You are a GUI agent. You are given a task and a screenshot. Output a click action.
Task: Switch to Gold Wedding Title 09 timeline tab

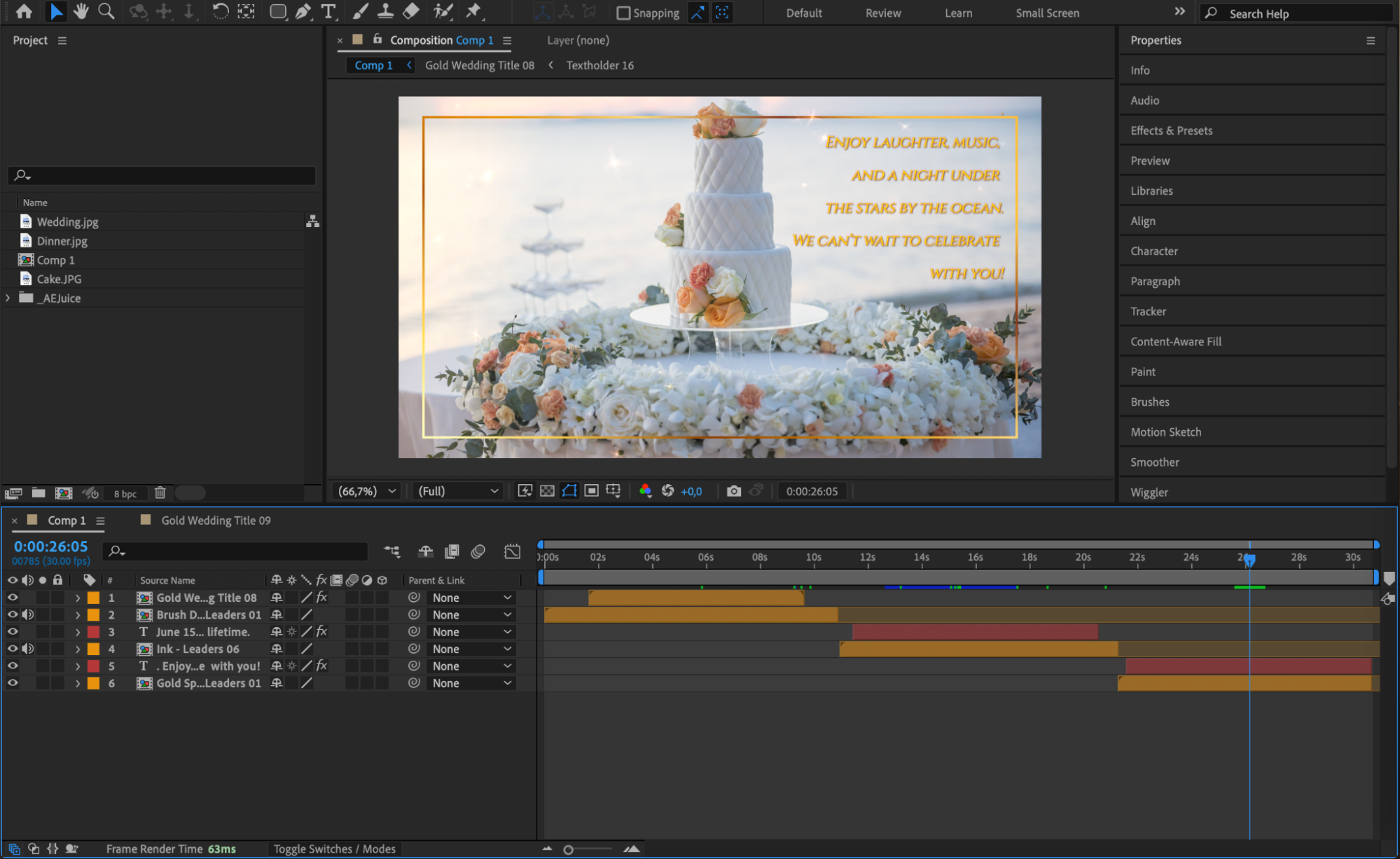click(215, 521)
